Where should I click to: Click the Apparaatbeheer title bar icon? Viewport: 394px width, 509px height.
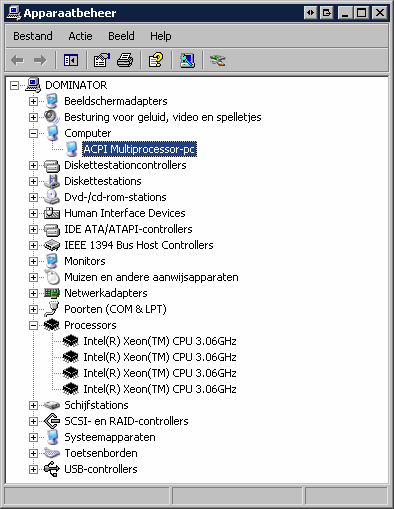point(14,13)
